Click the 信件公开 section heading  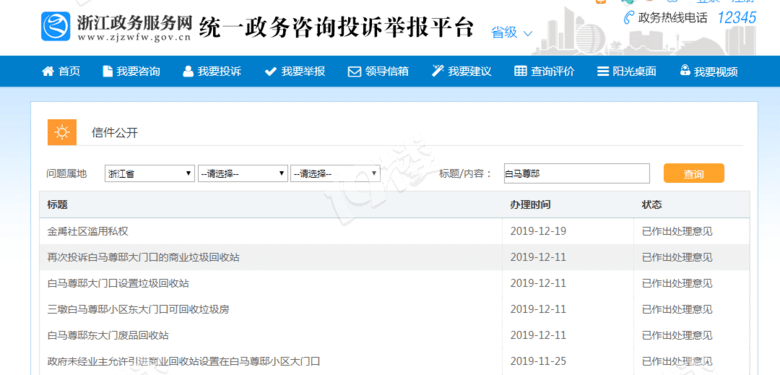(x=115, y=133)
